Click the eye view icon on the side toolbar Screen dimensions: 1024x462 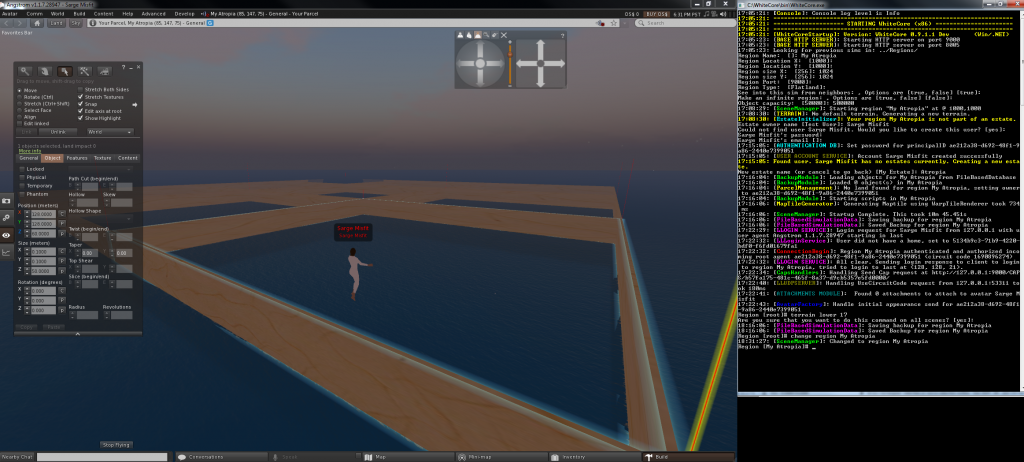(x=6, y=235)
